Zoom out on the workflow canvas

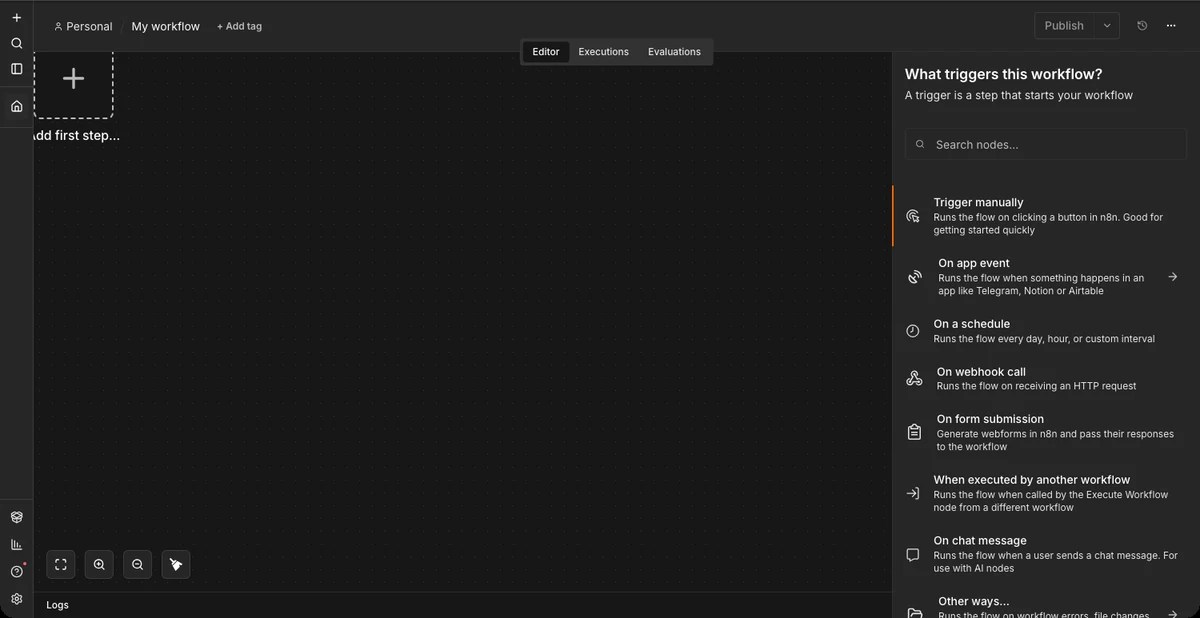coord(137,564)
